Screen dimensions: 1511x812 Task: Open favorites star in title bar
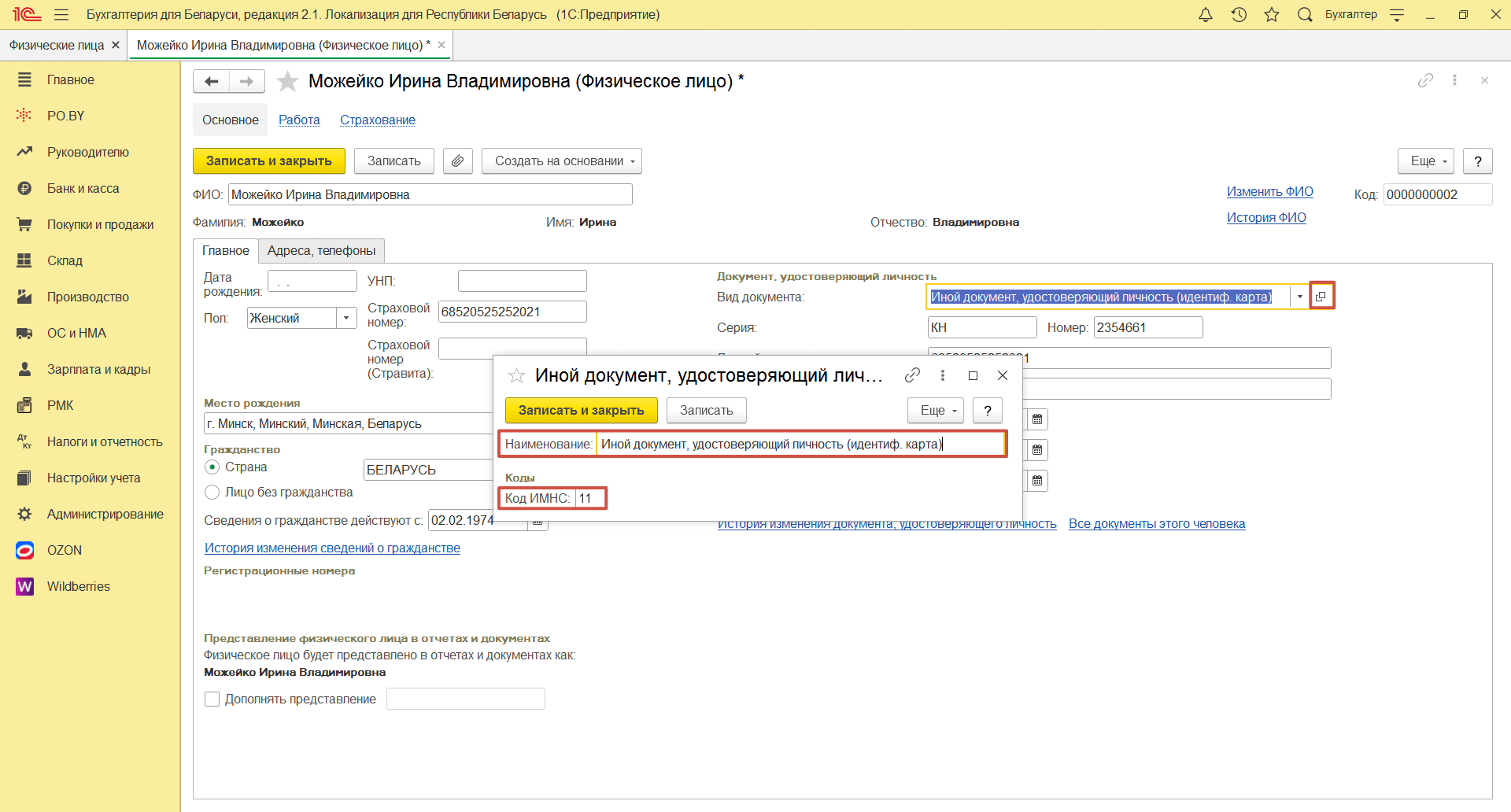pyautogui.click(x=1272, y=14)
